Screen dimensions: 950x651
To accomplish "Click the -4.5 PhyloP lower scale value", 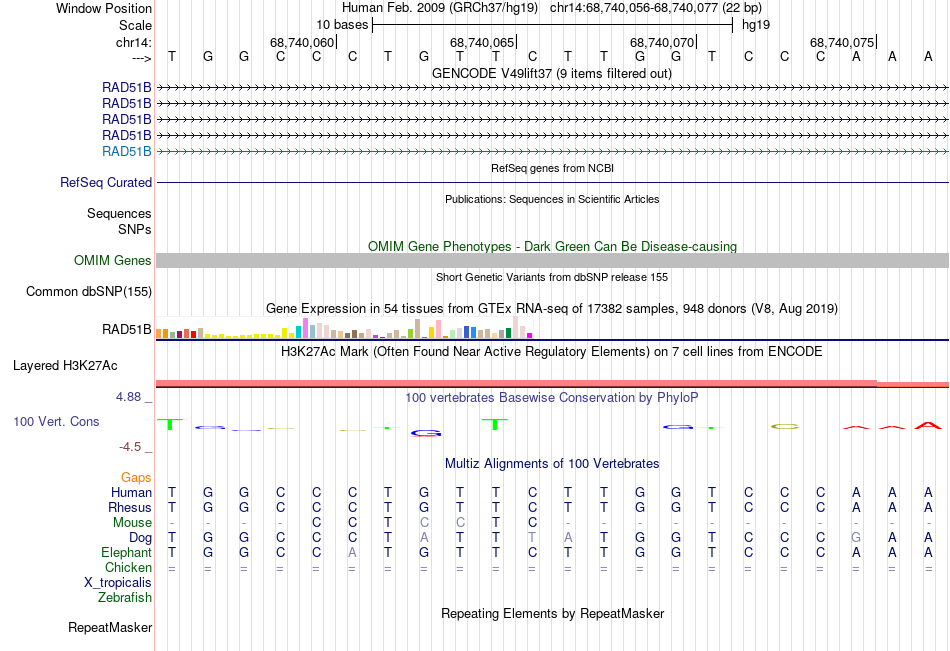I will tap(130, 447).
